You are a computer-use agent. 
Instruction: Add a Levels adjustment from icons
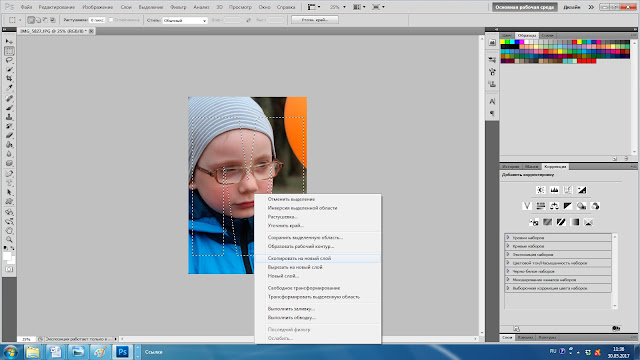554,190
